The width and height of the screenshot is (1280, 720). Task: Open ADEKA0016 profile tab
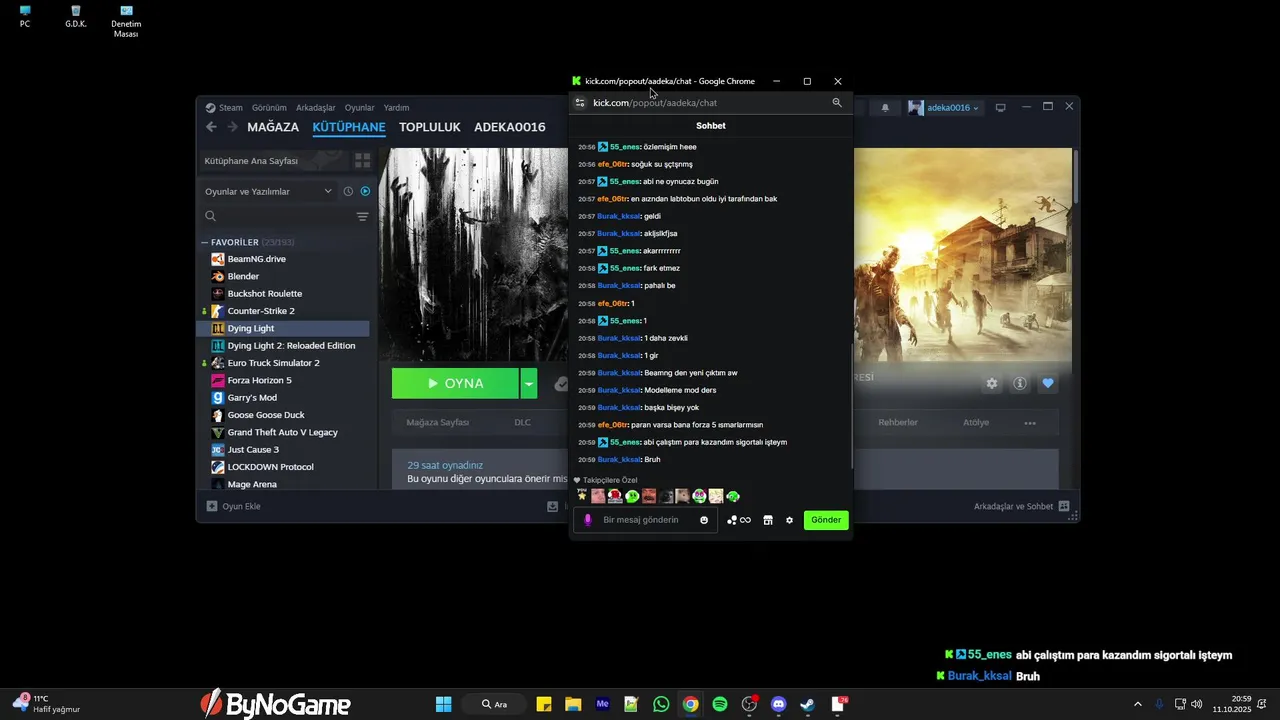(510, 127)
